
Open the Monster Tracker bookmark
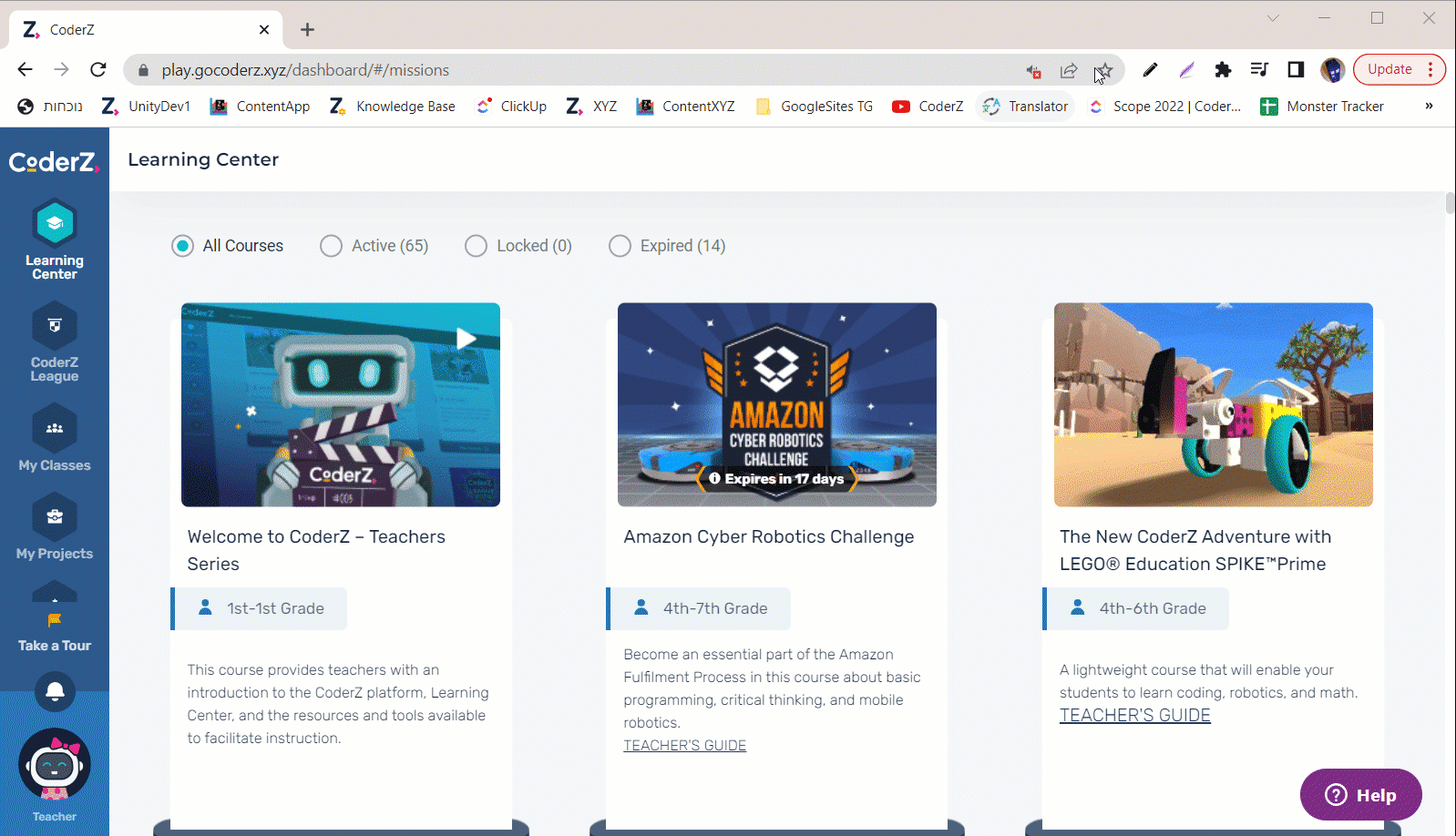click(1322, 107)
